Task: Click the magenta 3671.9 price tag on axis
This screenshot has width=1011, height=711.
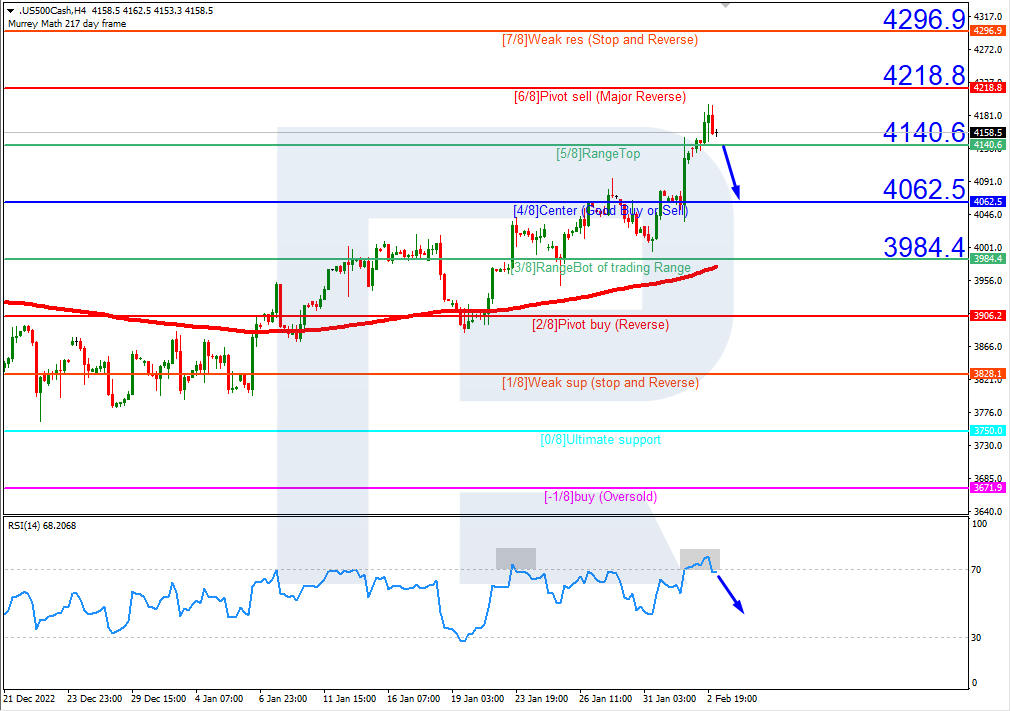Action: [986, 488]
